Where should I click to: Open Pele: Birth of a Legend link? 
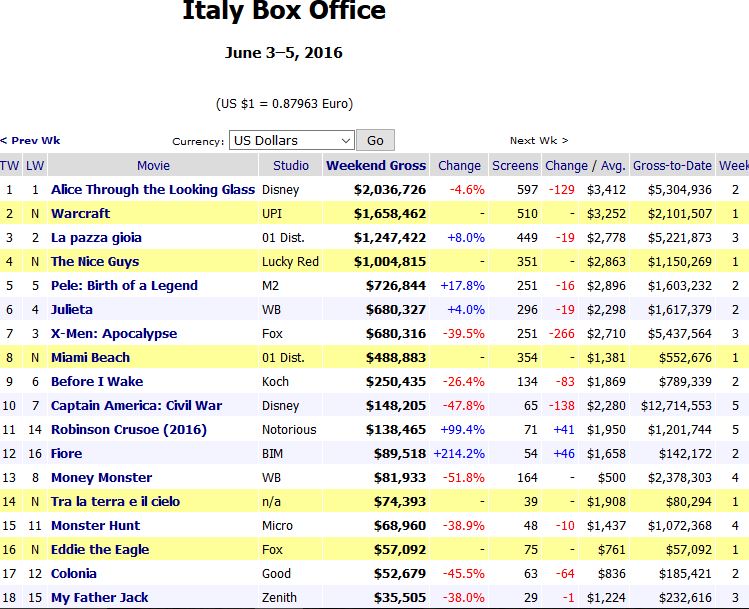124,286
